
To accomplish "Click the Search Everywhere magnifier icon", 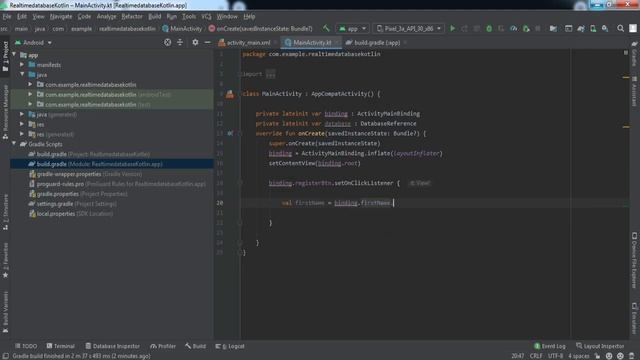I will pyautogui.click(x=620, y=29).
